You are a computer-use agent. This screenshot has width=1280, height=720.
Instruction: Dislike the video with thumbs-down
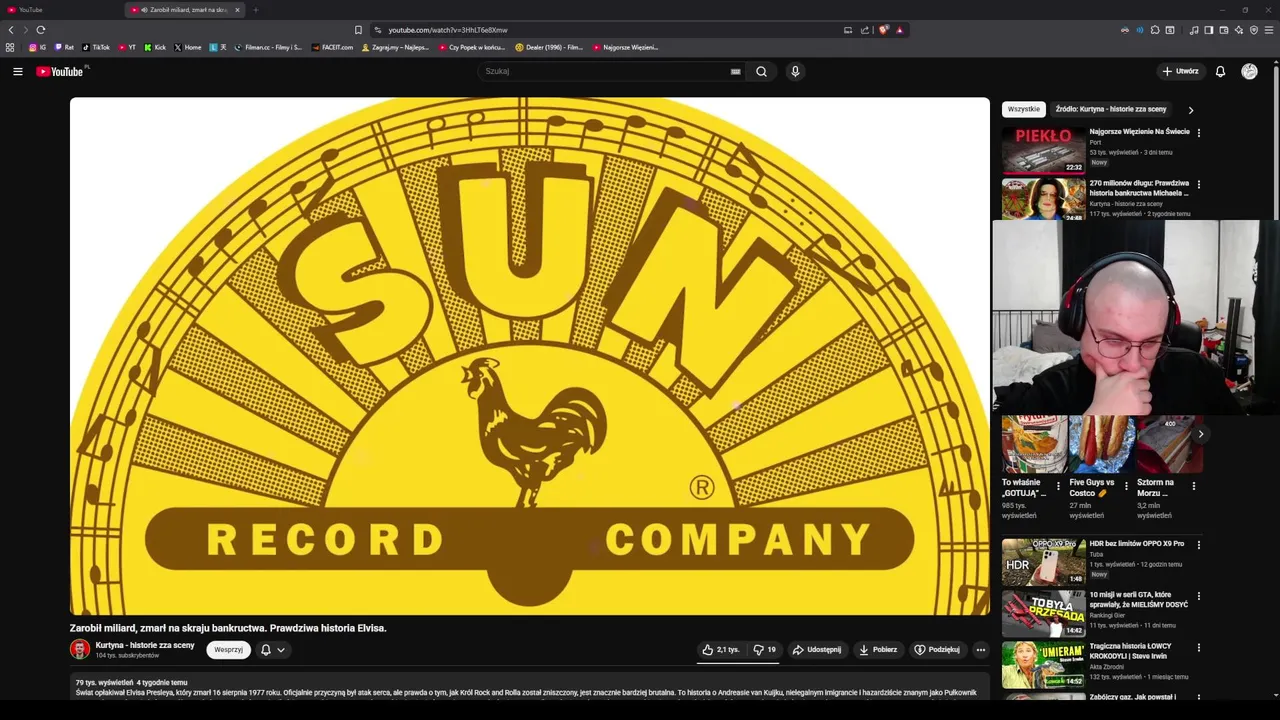point(765,650)
